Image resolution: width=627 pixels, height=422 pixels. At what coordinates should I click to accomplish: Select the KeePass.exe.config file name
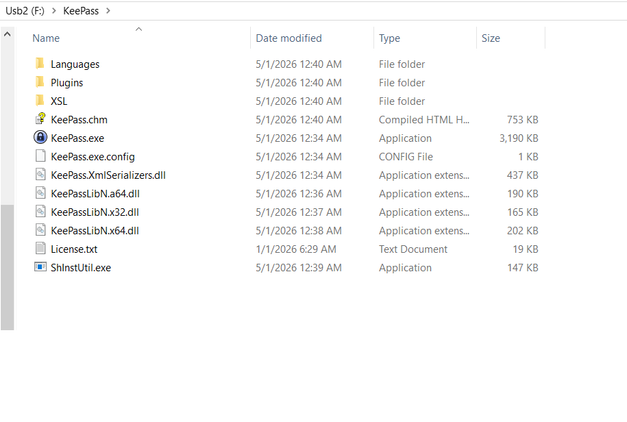pyautogui.click(x=93, y=156)
